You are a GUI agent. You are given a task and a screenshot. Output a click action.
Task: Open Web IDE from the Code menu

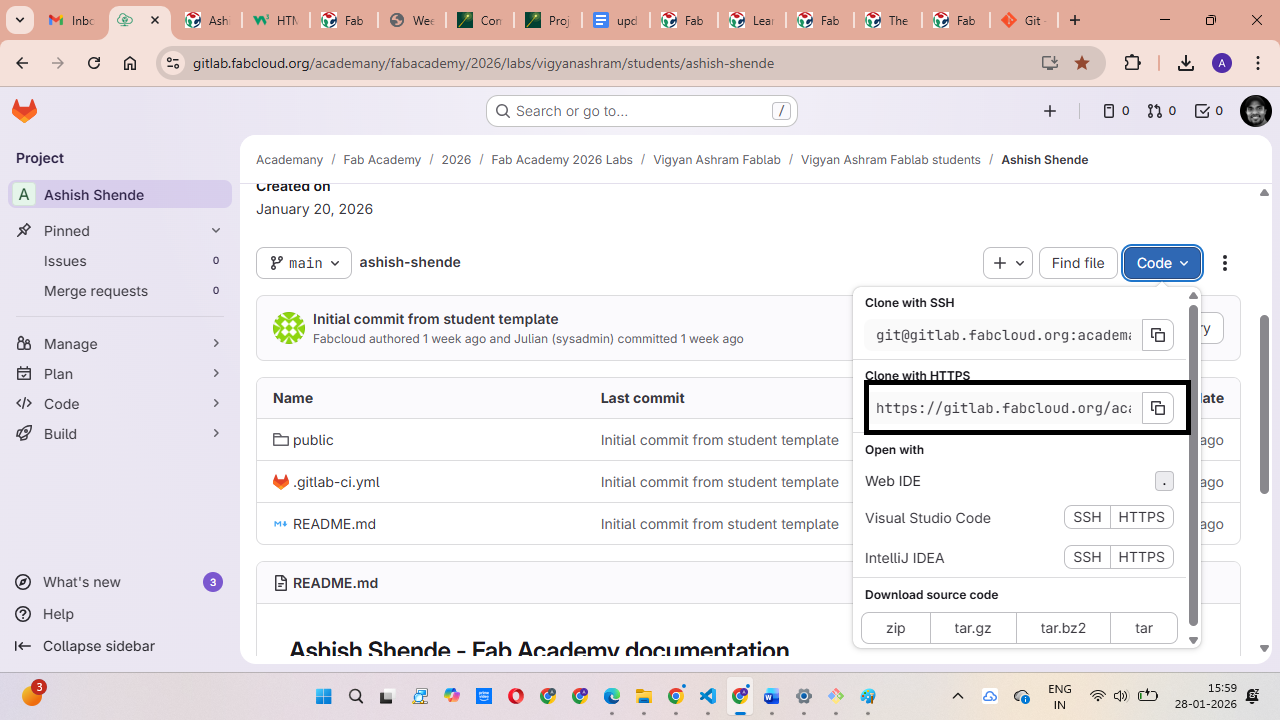pyautogui.click(x=1019, y=481)
